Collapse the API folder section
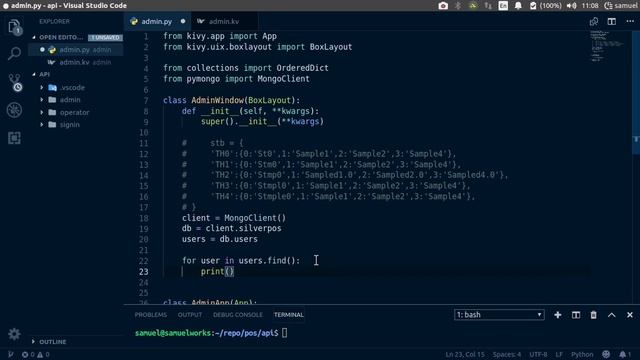640x360 pixels. pos(34,74)
